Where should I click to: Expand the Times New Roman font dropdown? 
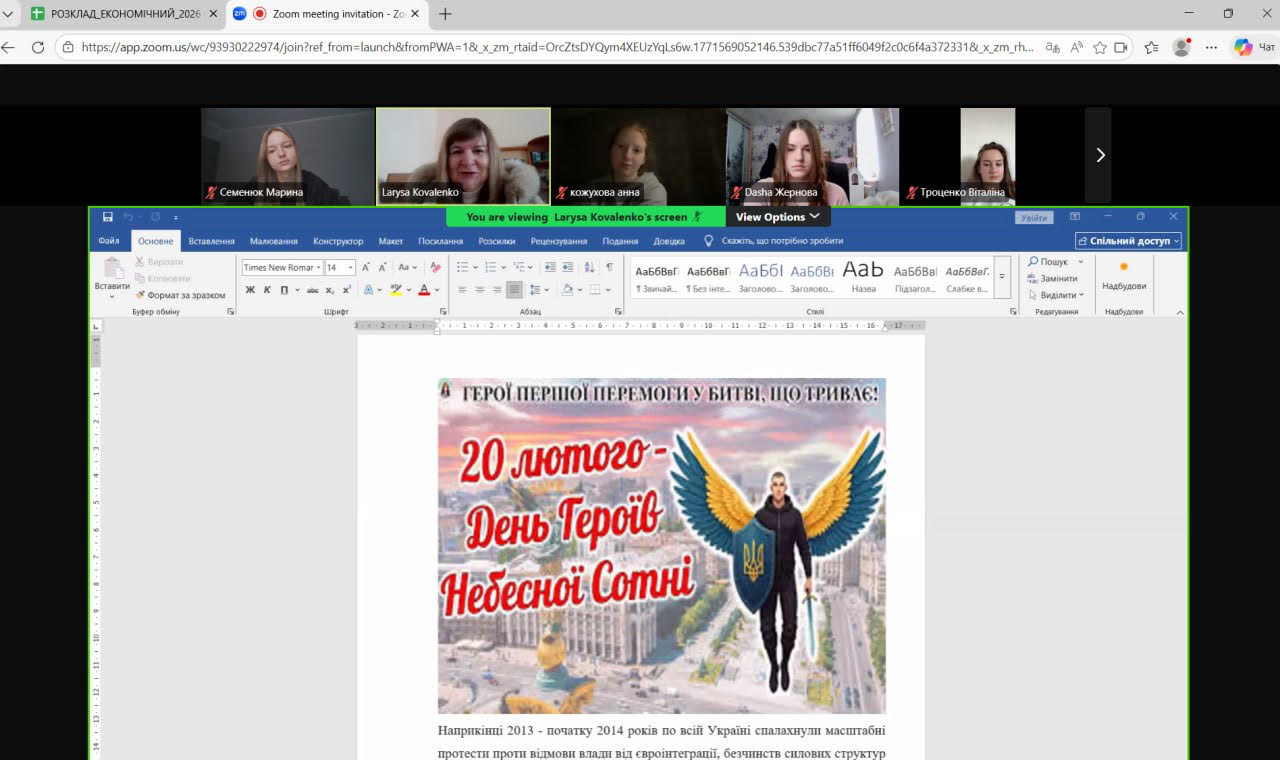click(319, 268)
